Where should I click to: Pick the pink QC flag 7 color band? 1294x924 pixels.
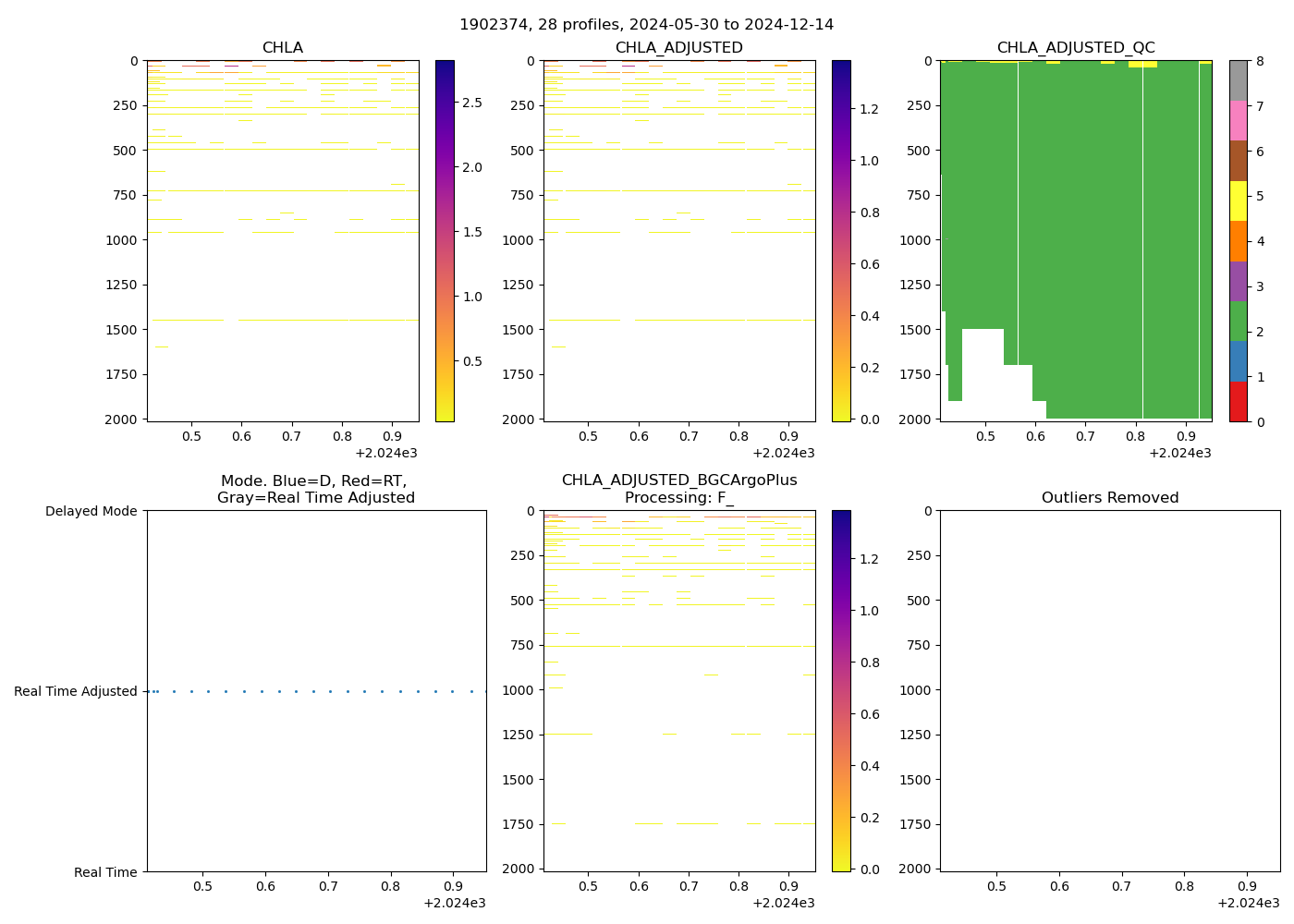1238,120
